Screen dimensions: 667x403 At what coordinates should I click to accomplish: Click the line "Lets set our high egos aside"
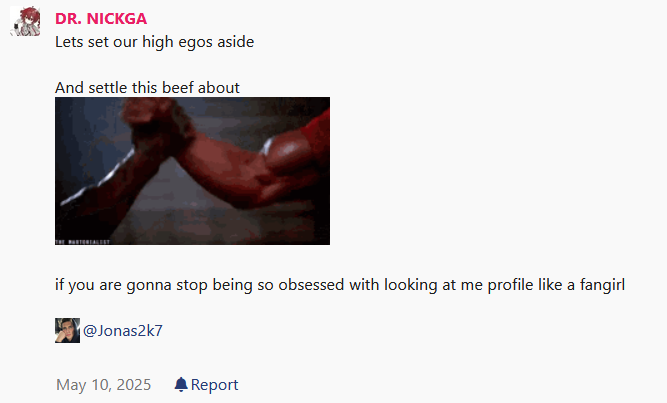click(x=154, y=42)
